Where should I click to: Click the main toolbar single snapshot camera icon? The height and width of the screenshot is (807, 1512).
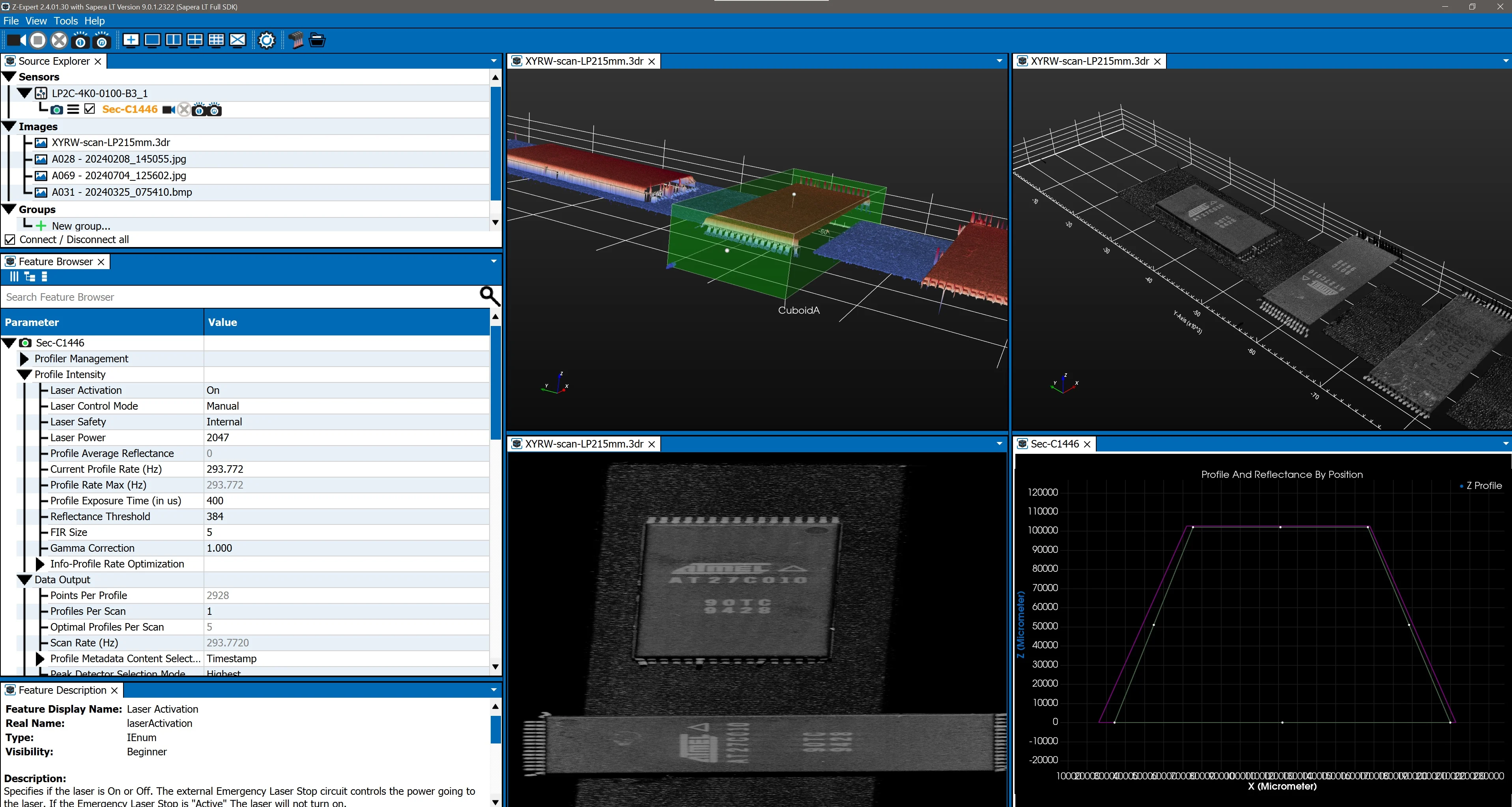80,41
